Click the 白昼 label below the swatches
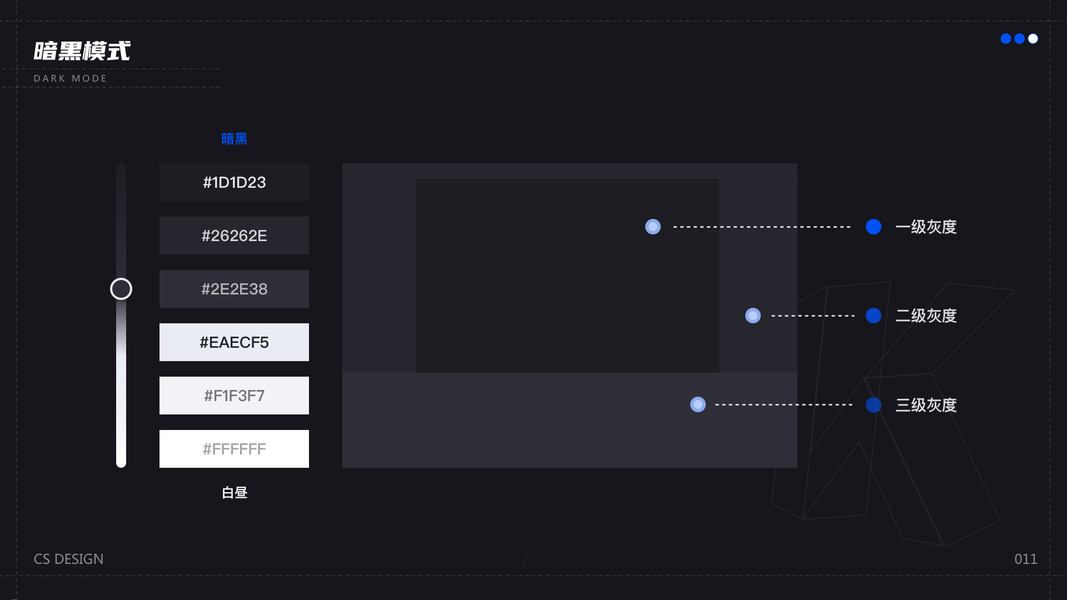 (x=234, y=493)
